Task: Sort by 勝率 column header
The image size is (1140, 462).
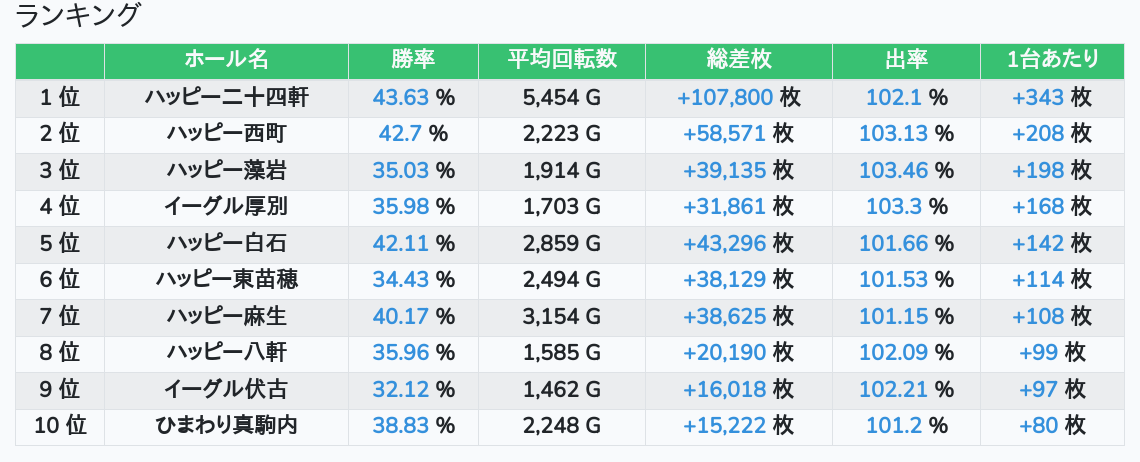Action: (x=413, y=60)
